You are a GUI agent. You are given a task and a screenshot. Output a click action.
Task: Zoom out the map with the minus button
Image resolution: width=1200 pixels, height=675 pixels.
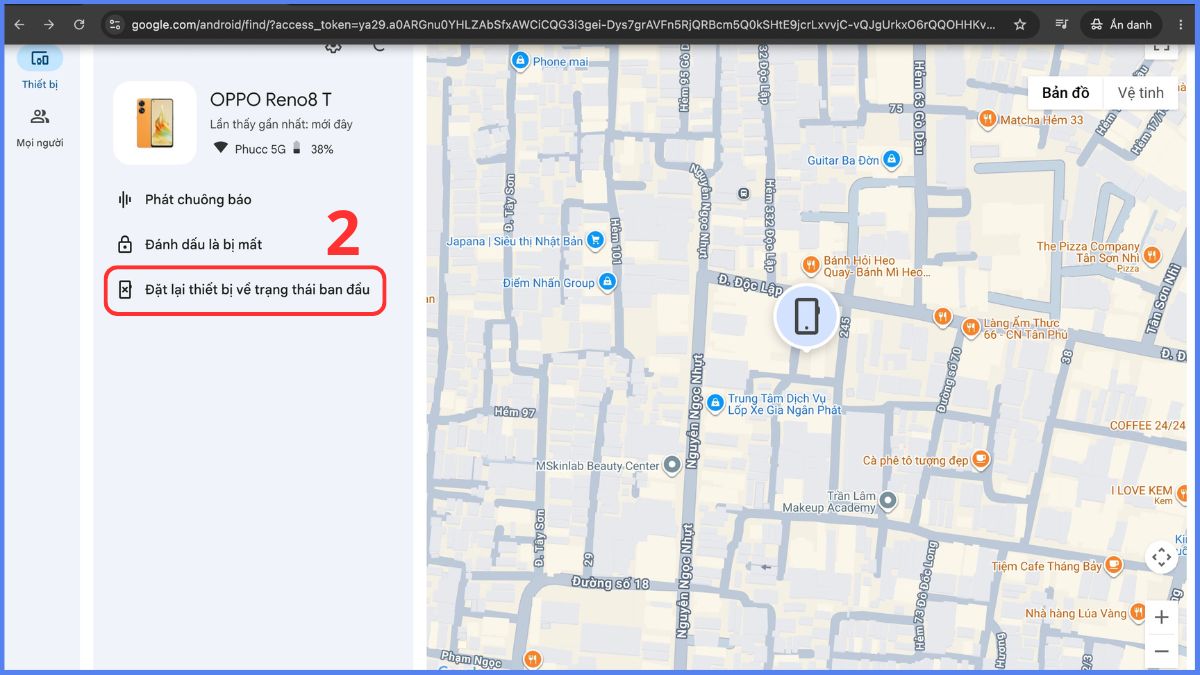(1161, 651)
